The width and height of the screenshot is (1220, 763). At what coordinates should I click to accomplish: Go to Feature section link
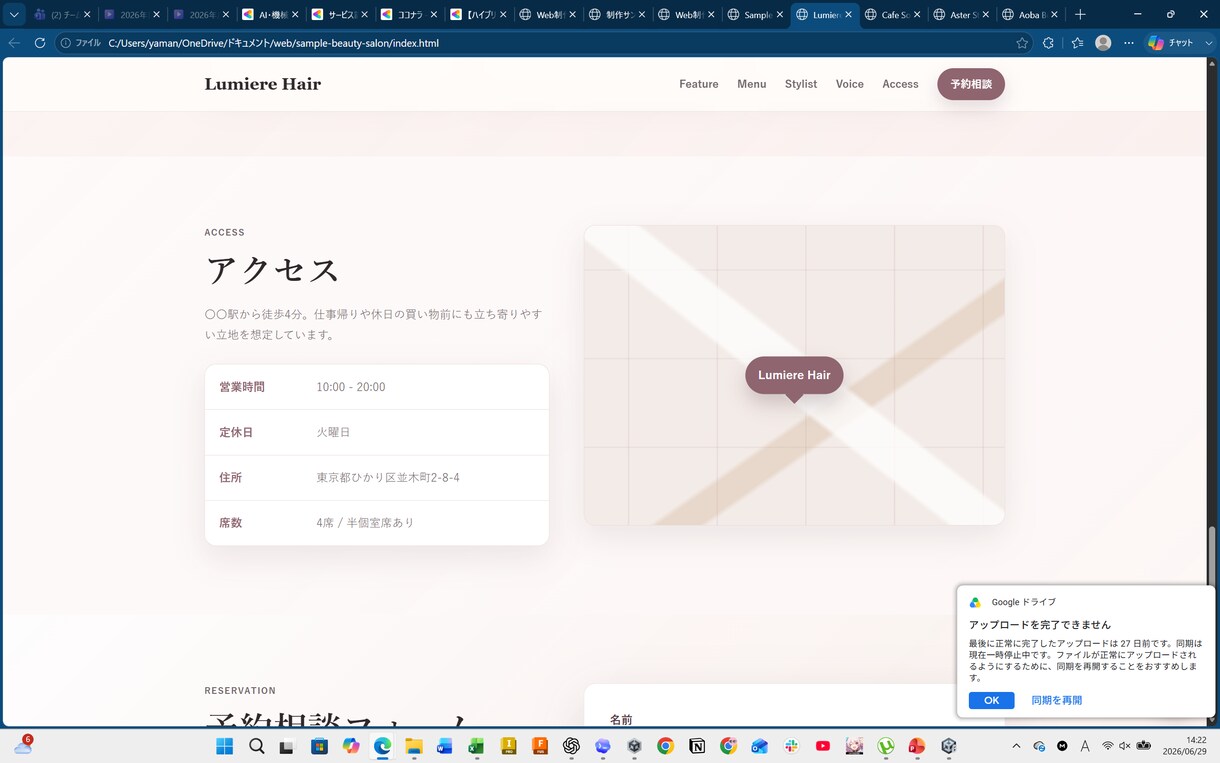(x=699, y=84)
